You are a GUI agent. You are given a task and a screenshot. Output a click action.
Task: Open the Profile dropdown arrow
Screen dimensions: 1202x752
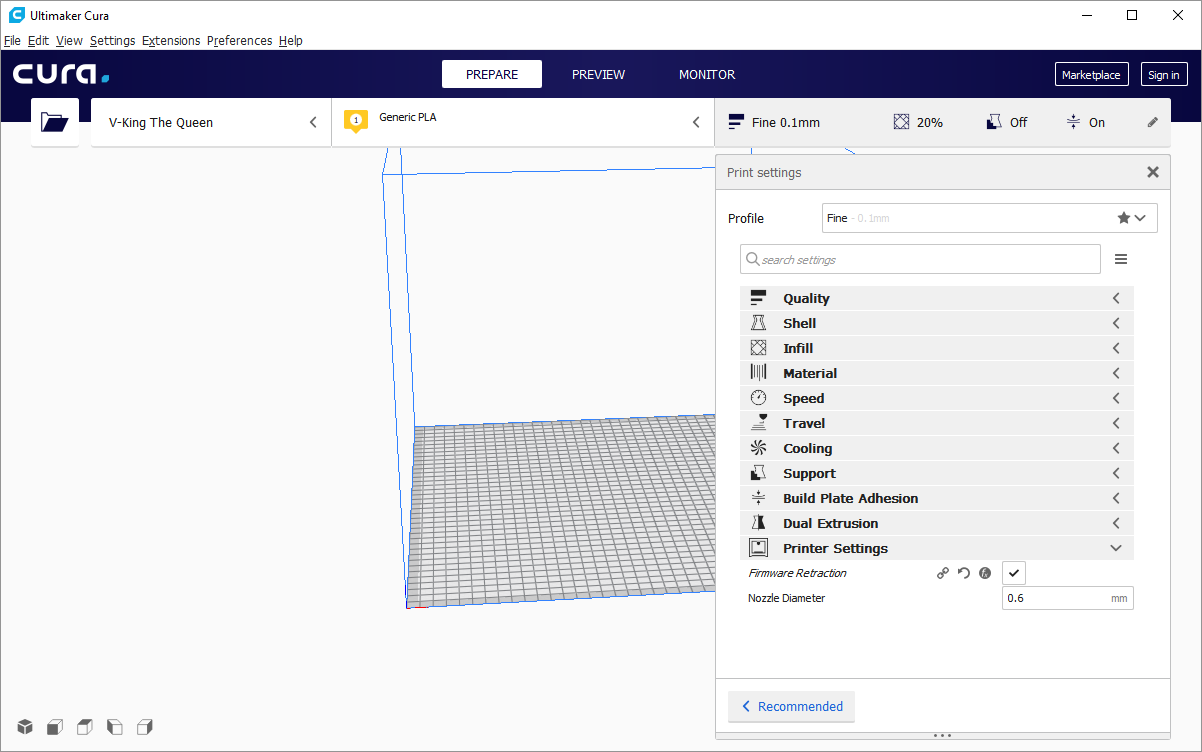pyautogui.click(x=1140, y=218)
